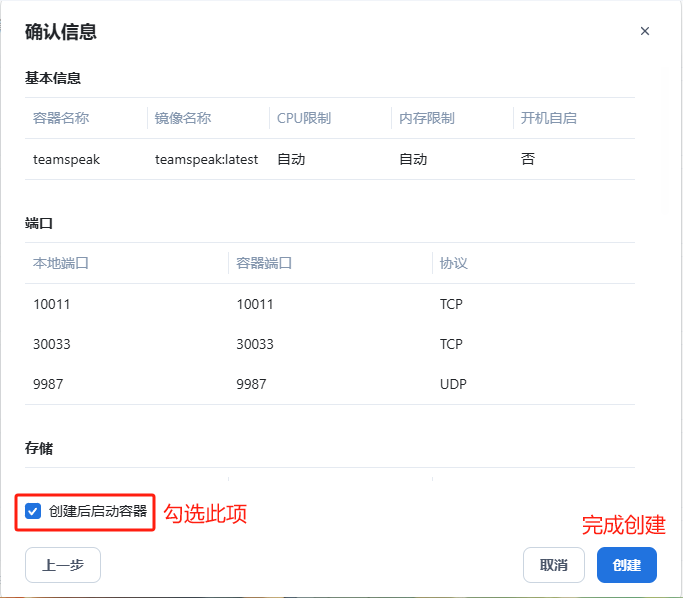Click the 协议 column header
Viewport: 683px width, 598px height.
pos(453,263)
